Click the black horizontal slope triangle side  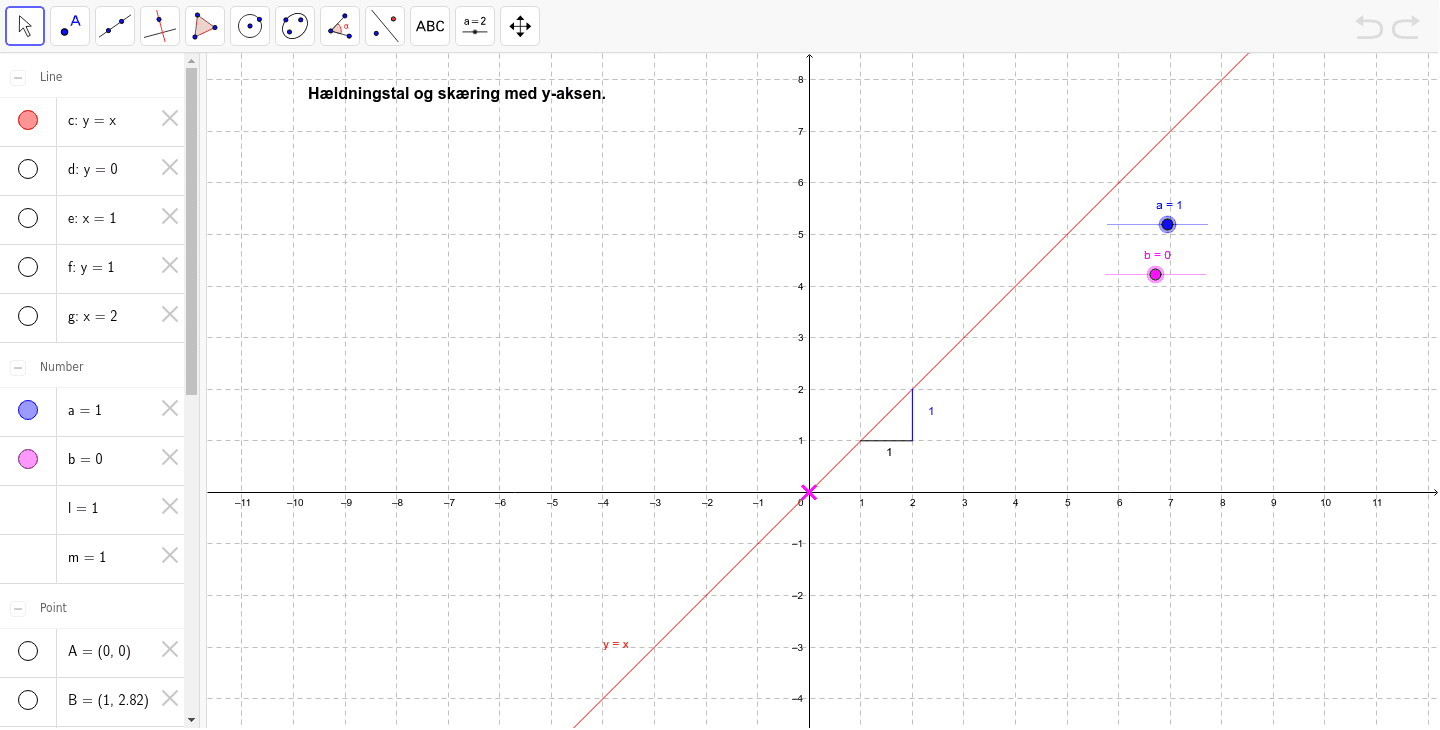tap(886, 440)
